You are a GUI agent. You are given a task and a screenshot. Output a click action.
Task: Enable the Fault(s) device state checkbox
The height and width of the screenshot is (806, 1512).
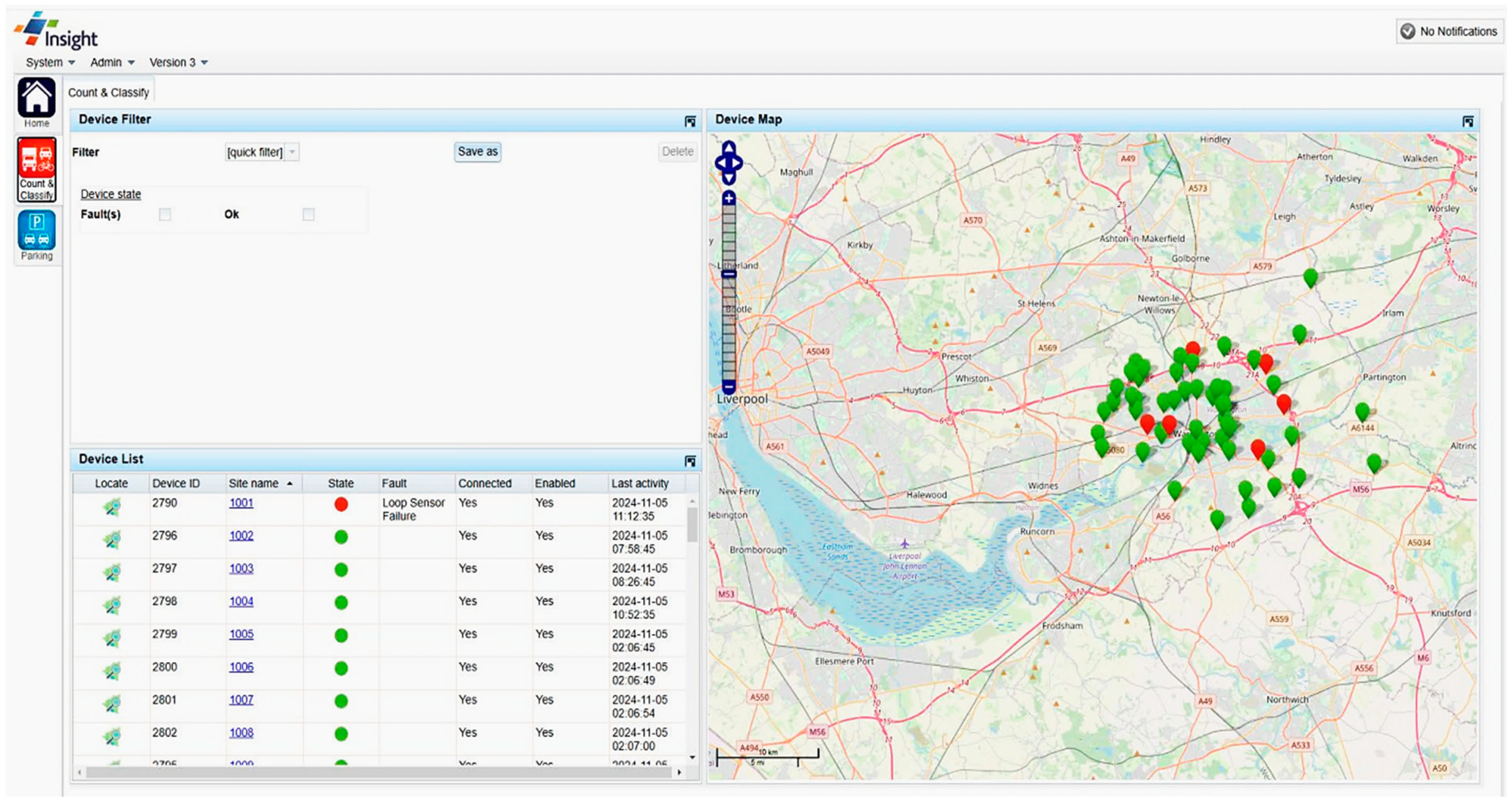(165, 214)
